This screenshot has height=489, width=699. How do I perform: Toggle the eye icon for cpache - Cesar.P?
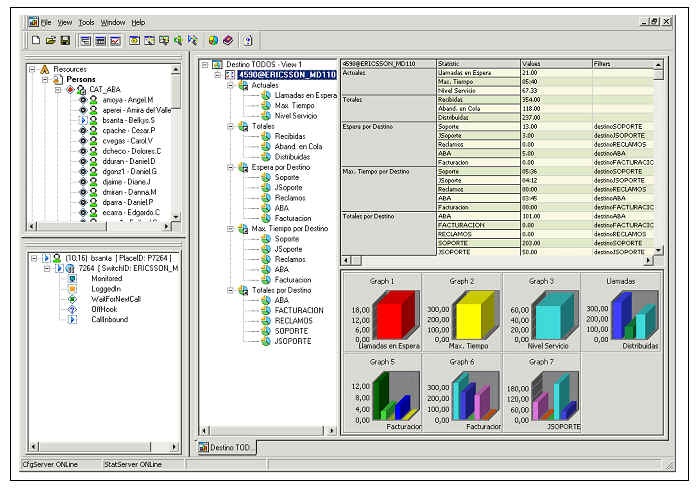[x=83, y=131]
